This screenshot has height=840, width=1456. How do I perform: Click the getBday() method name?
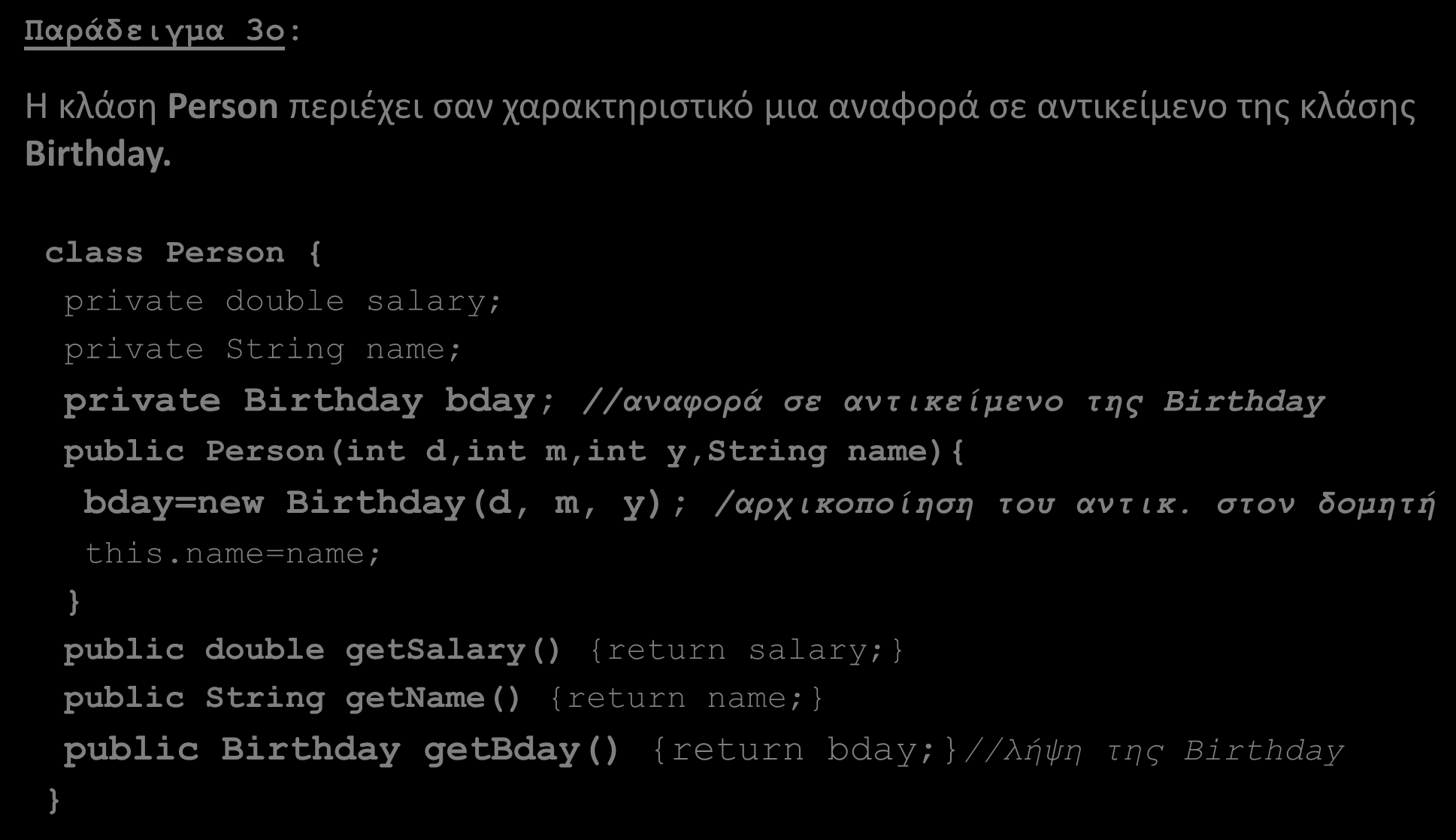tap(522, 750)
